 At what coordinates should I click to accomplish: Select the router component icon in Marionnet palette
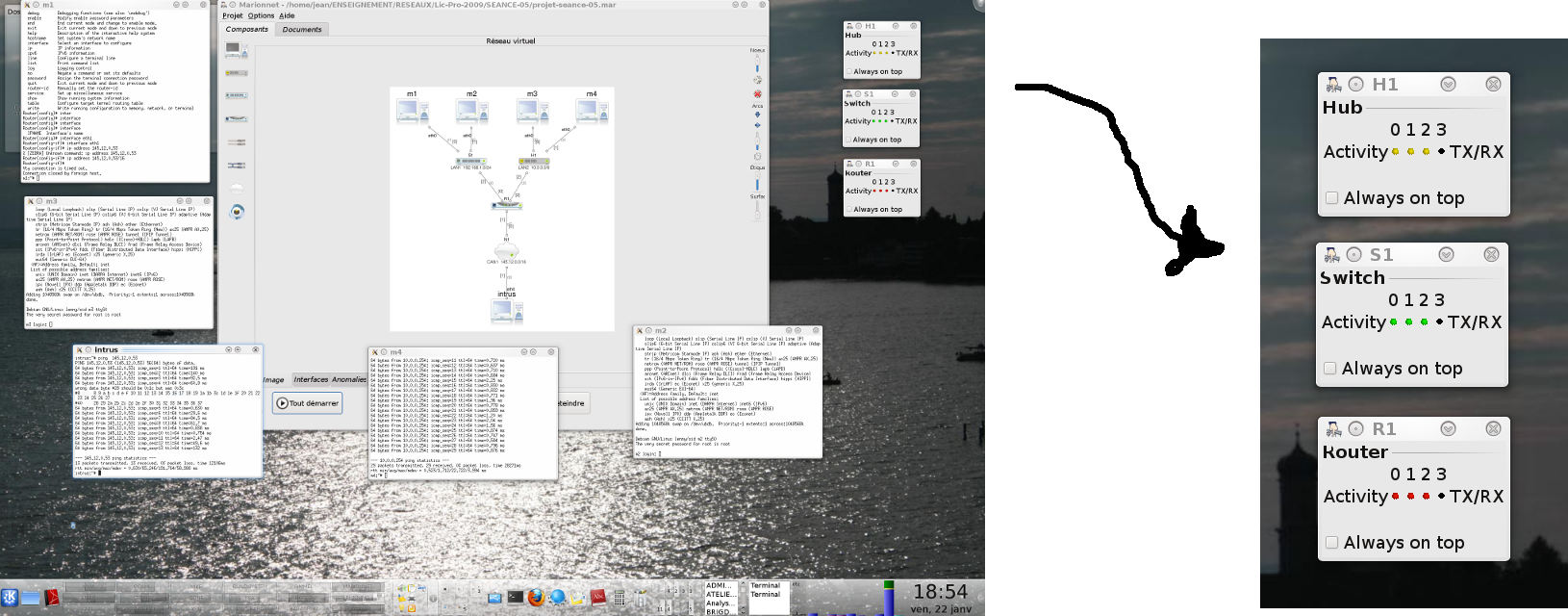tap(237, 118)
